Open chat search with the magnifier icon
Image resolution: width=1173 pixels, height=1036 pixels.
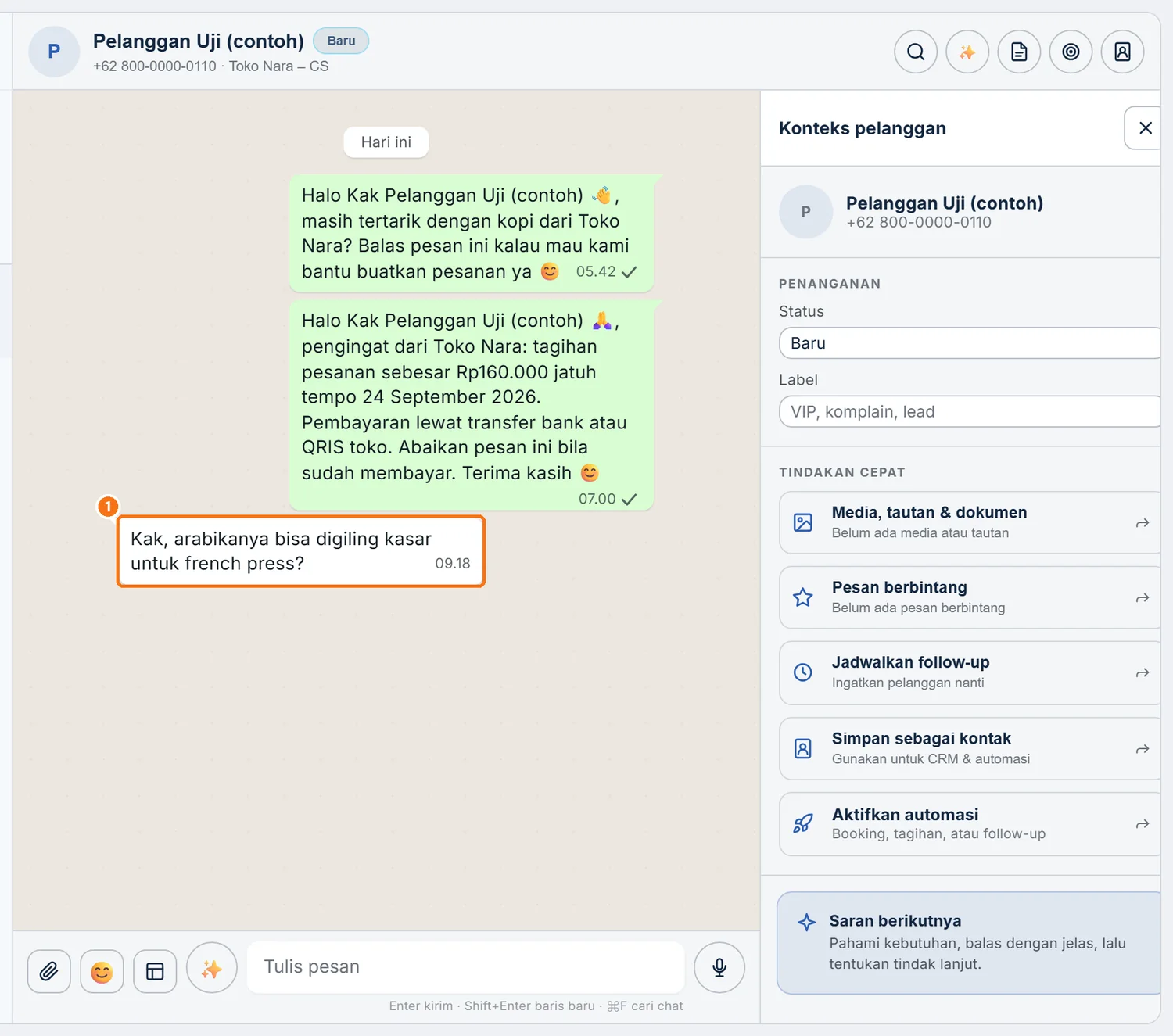[916, 52]
